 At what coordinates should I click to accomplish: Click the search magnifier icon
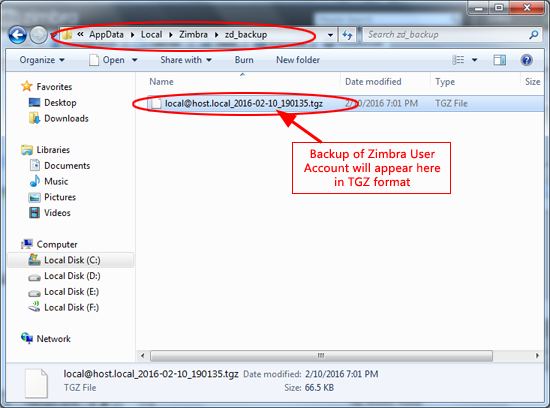point(534,35)
